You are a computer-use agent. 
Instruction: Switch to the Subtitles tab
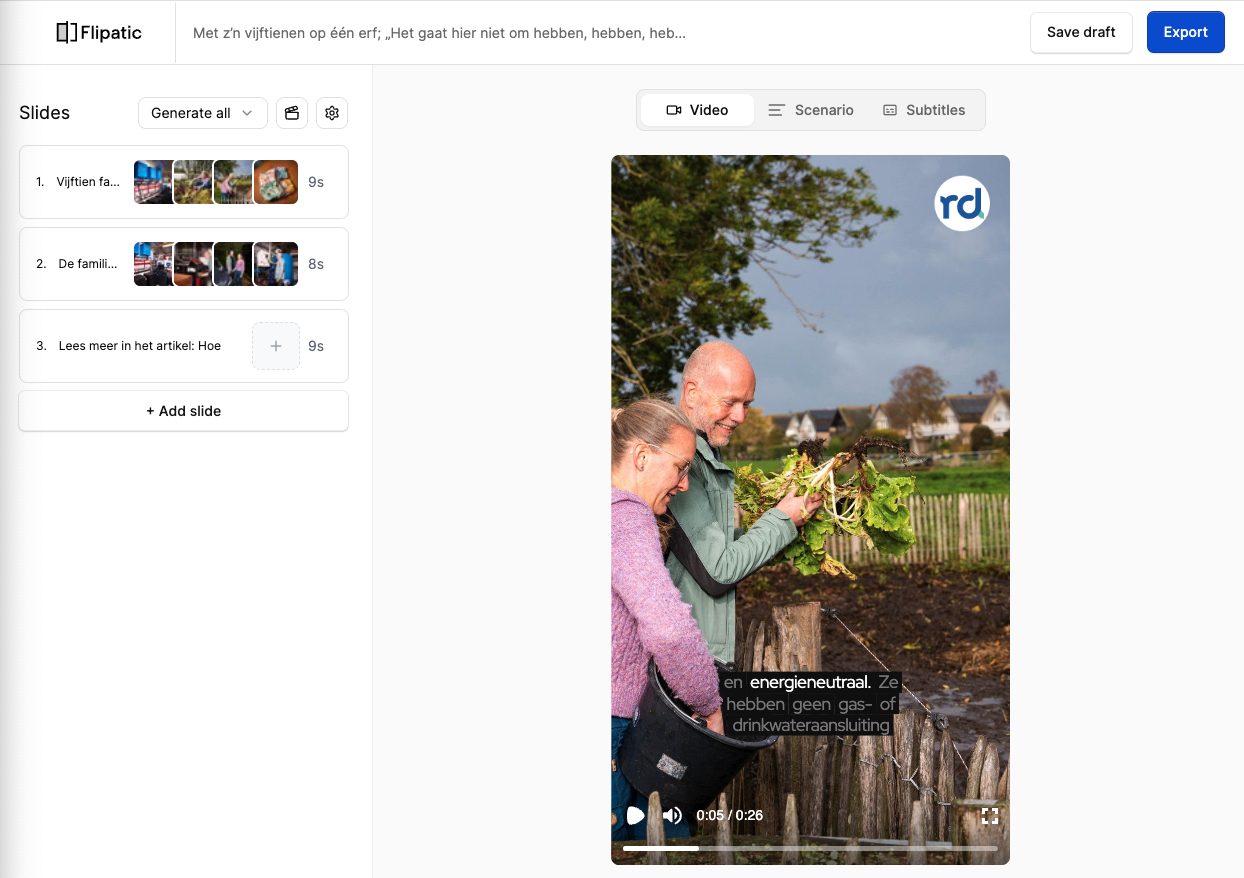coord(924,110)
